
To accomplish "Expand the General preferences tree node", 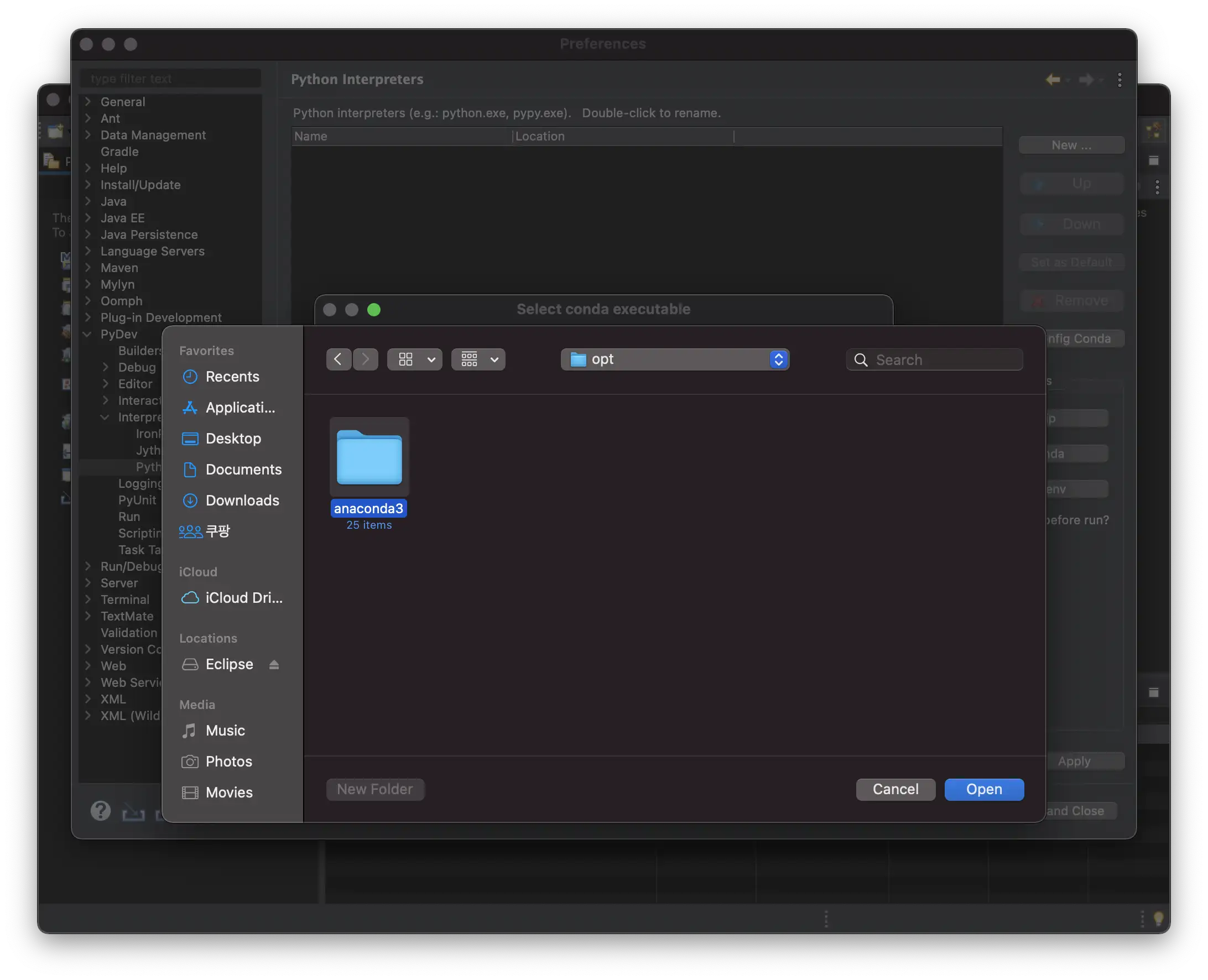I will (88, 102).
